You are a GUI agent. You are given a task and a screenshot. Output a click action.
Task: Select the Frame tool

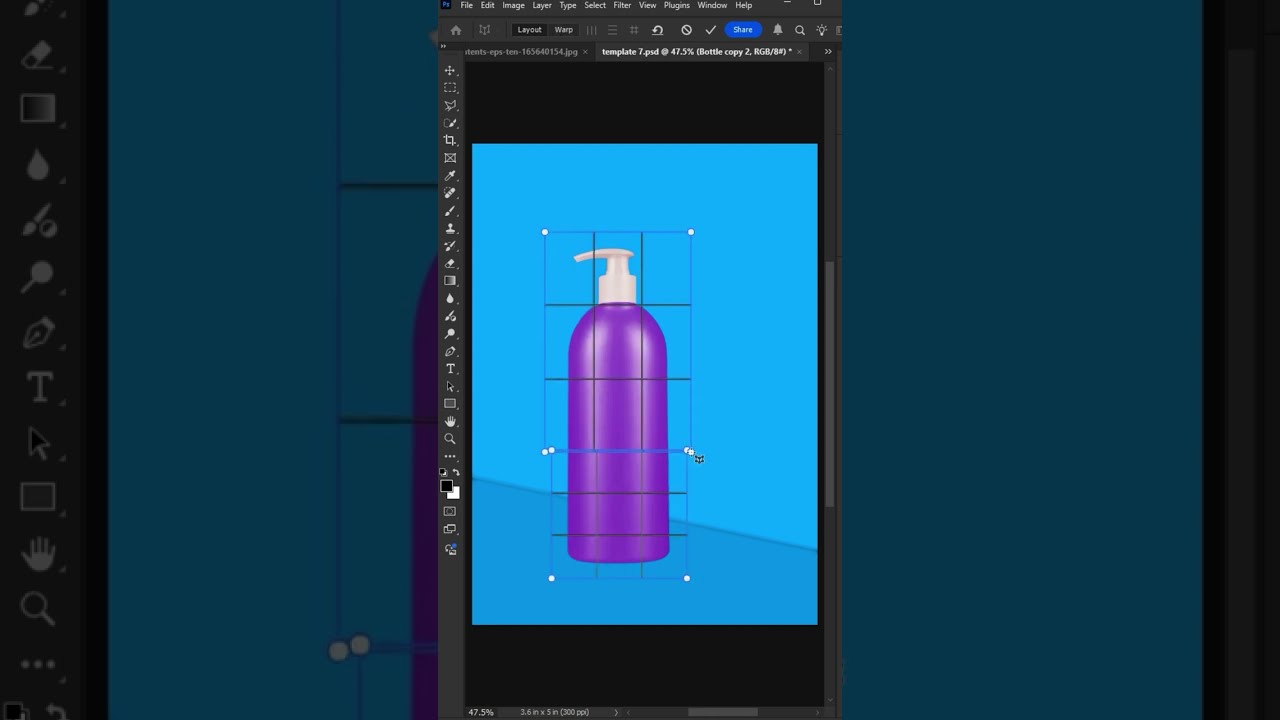click(450, 158)
